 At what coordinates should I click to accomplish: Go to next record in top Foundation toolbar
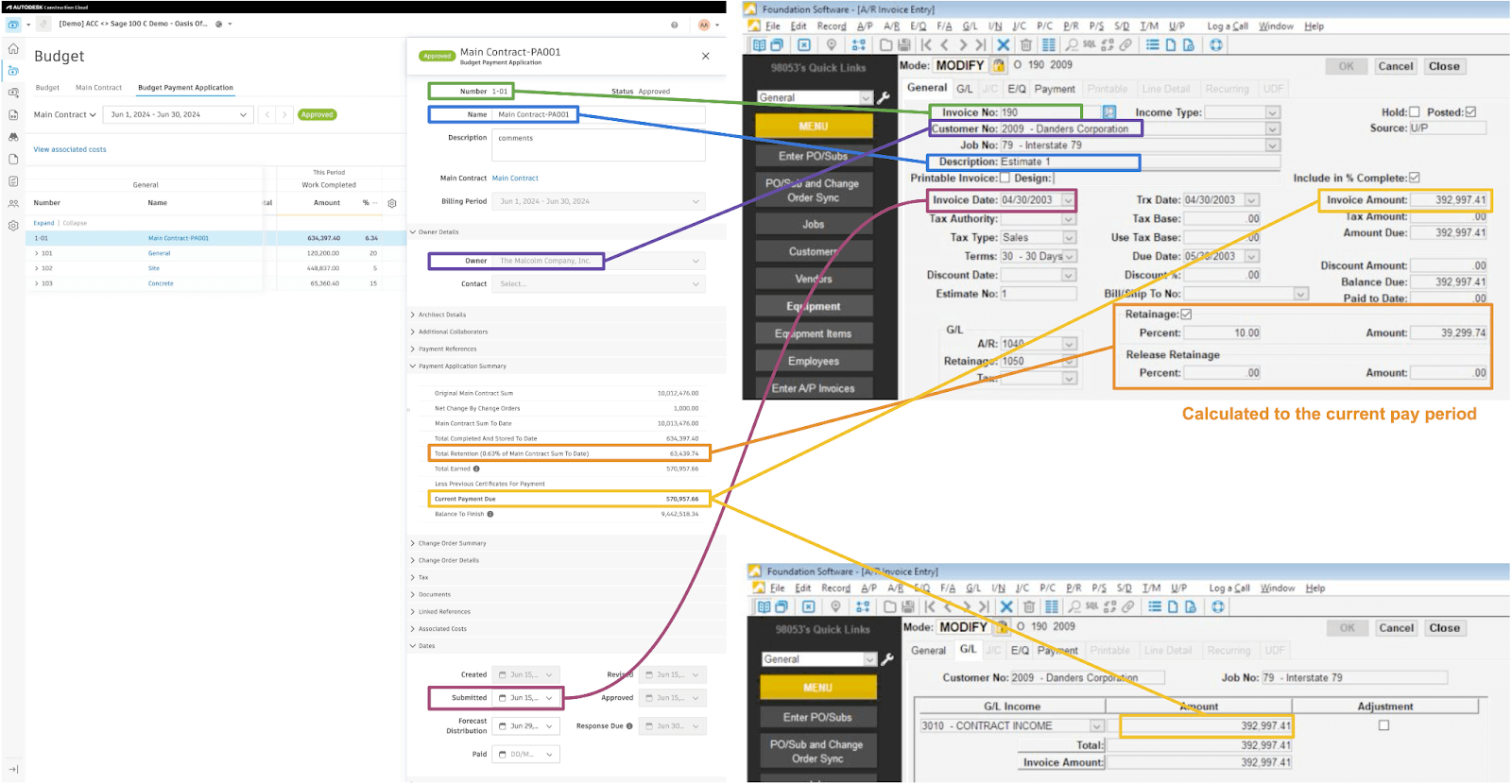[962, 44]
